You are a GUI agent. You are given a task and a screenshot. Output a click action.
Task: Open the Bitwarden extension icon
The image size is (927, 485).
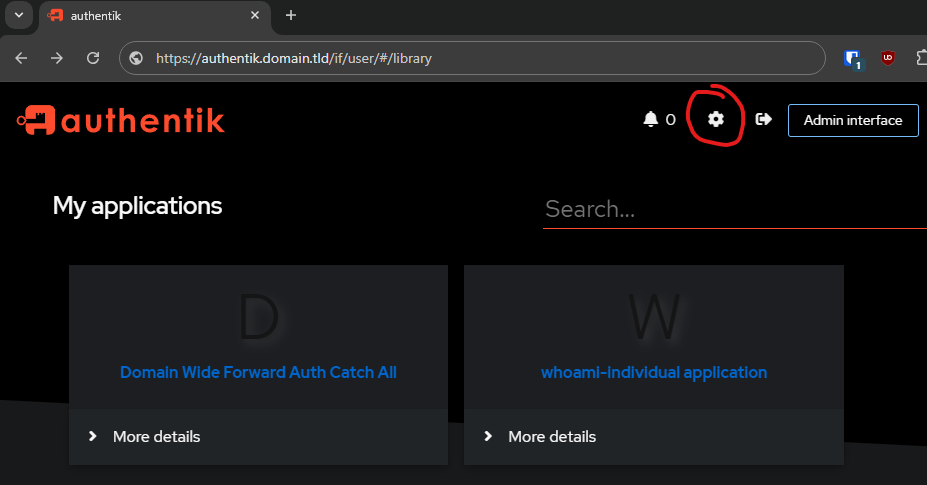pos(854,59)
